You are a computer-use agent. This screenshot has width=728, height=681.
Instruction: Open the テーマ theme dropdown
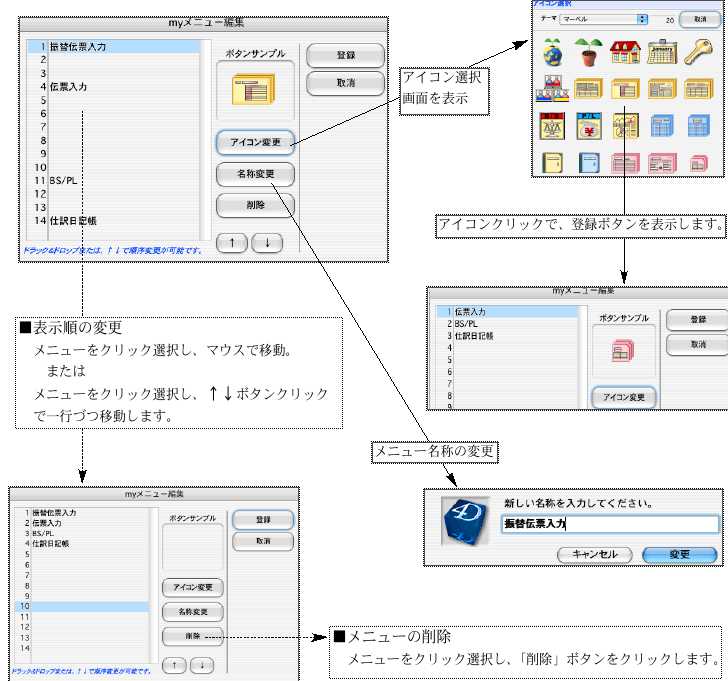[x=603, y=19]
